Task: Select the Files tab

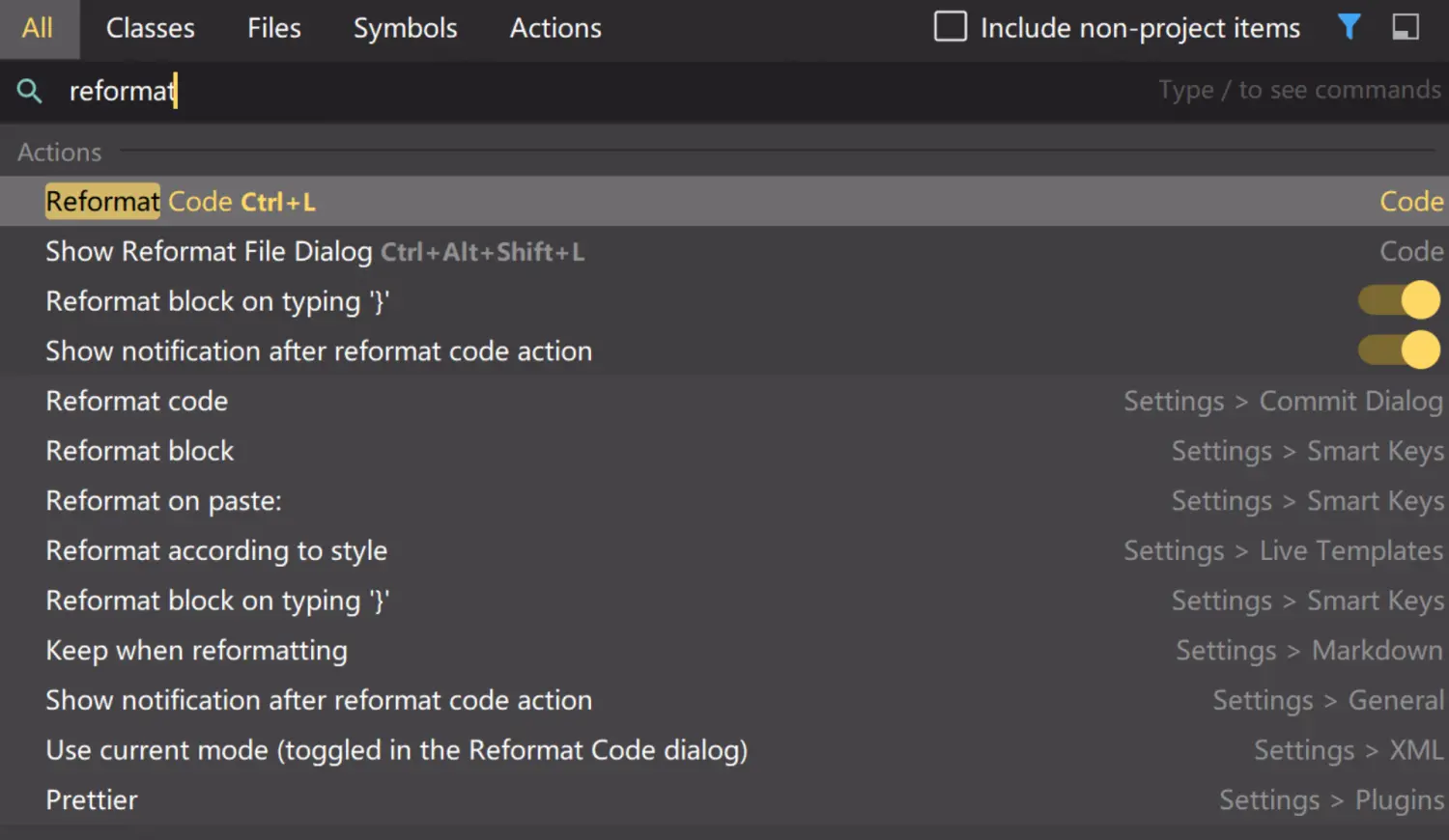Action: click(x=273, y=28)
